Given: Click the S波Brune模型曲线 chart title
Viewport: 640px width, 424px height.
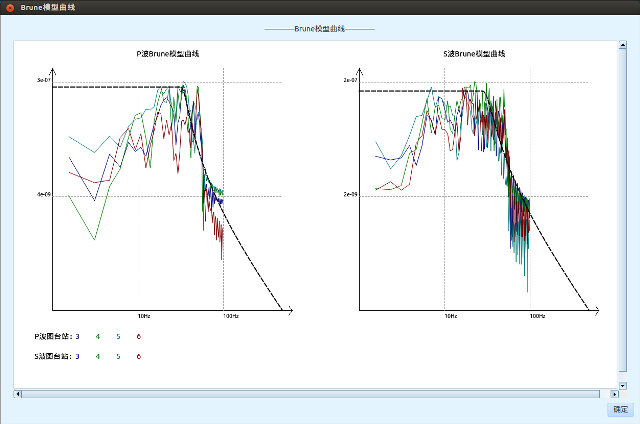Looking at the screenshot, I should point(473,53).
